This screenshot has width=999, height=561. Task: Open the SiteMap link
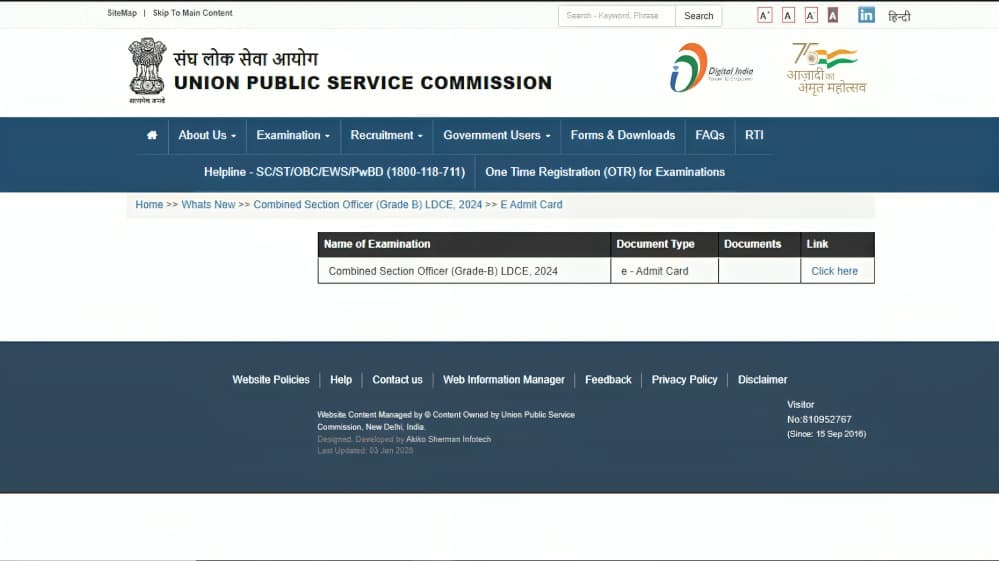pos(122,13)
